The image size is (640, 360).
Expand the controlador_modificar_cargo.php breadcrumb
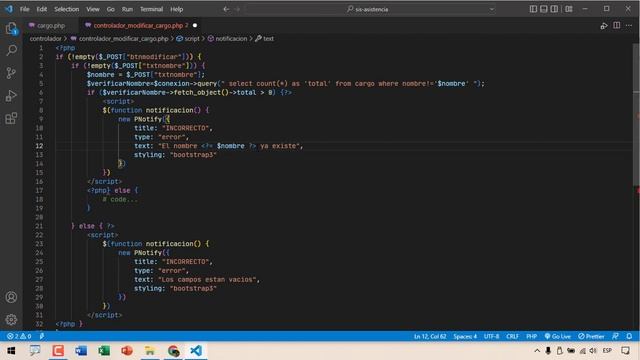[123, 39]
